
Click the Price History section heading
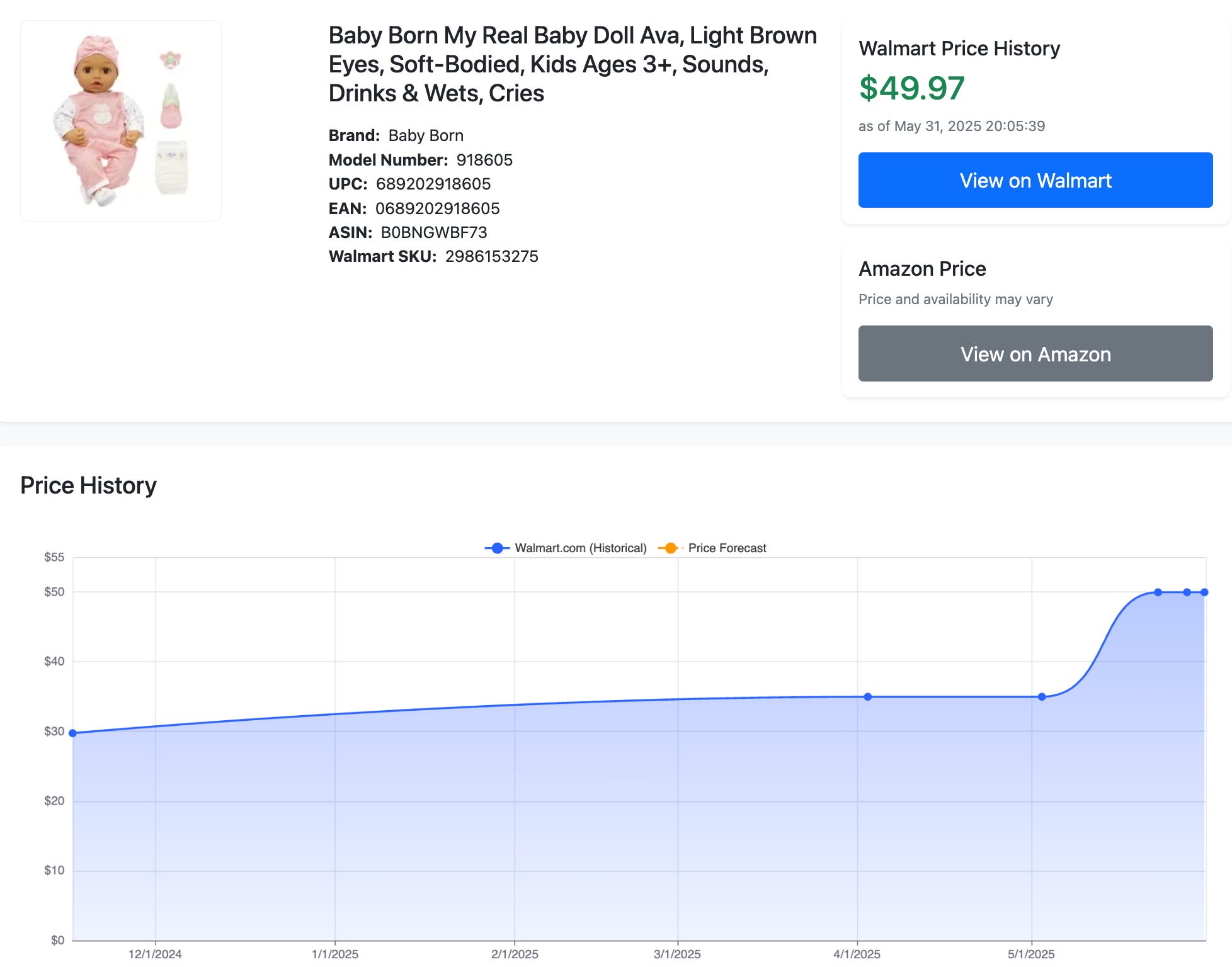[88, 485]
